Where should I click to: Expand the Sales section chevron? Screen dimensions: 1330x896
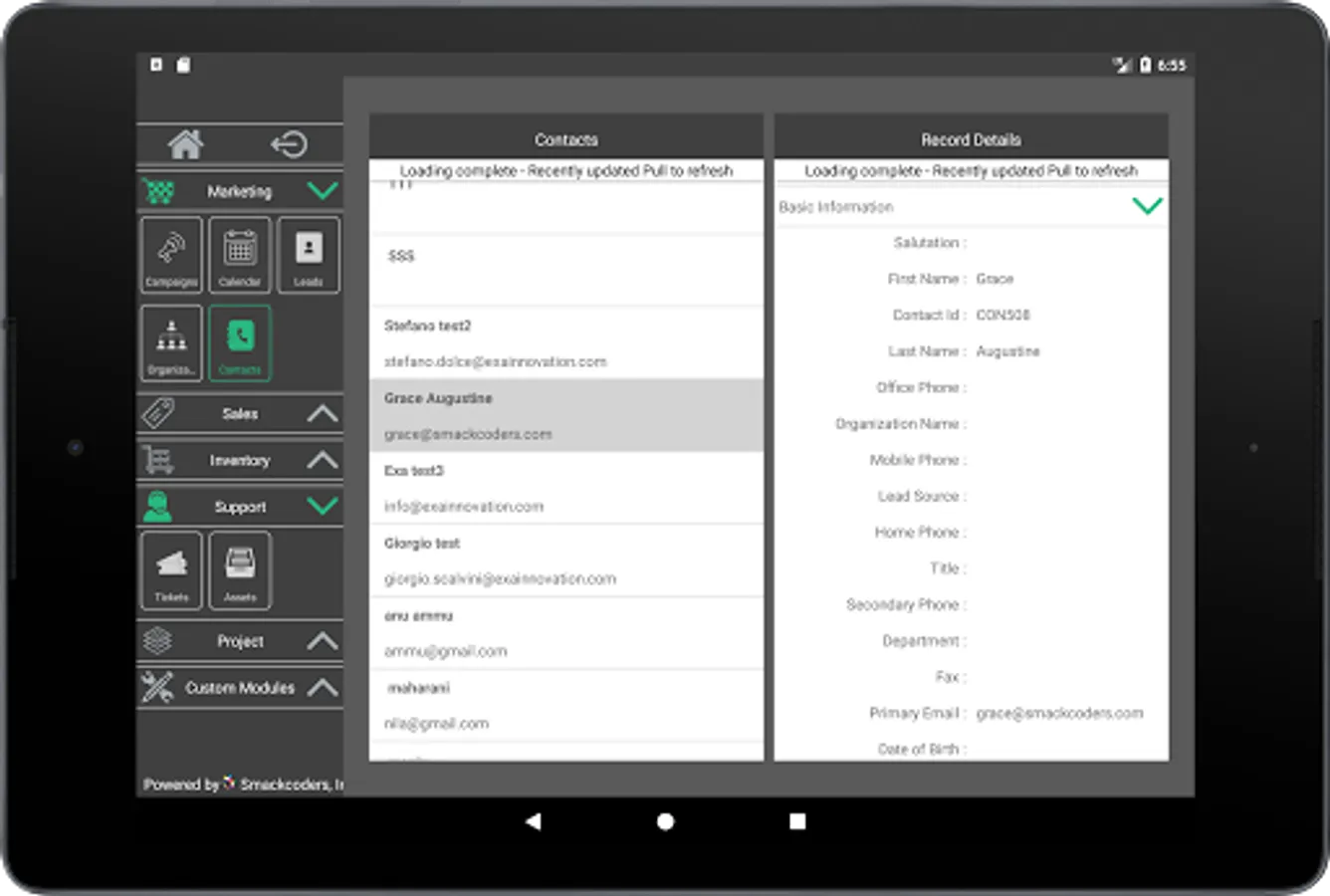(x=323, y=413)
